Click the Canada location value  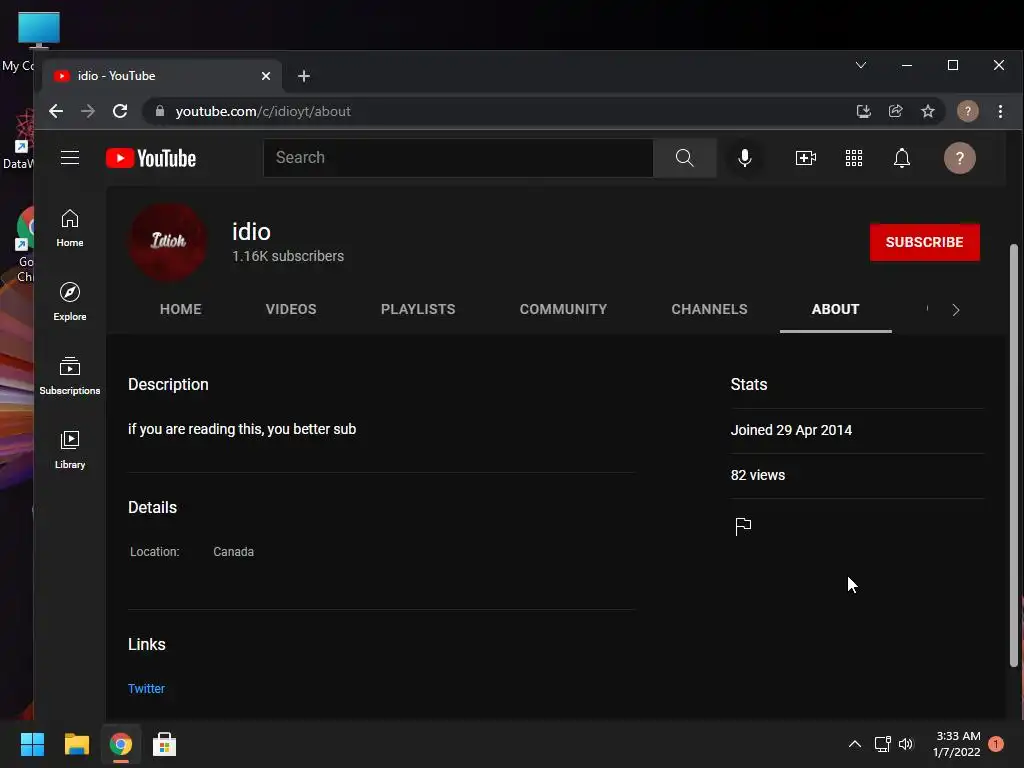tap(233, 551)
